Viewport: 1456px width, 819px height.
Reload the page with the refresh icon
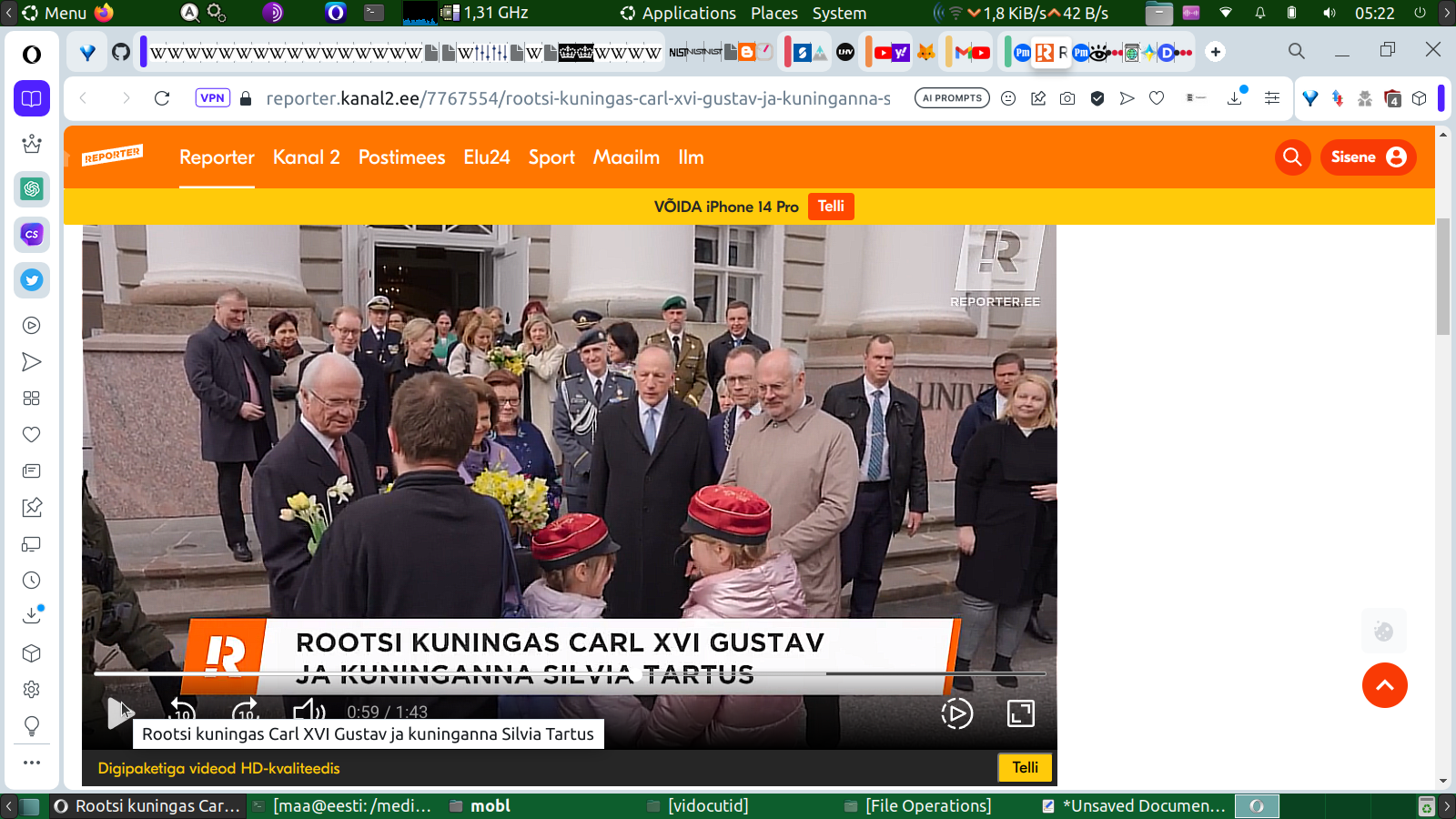(162, 98)
